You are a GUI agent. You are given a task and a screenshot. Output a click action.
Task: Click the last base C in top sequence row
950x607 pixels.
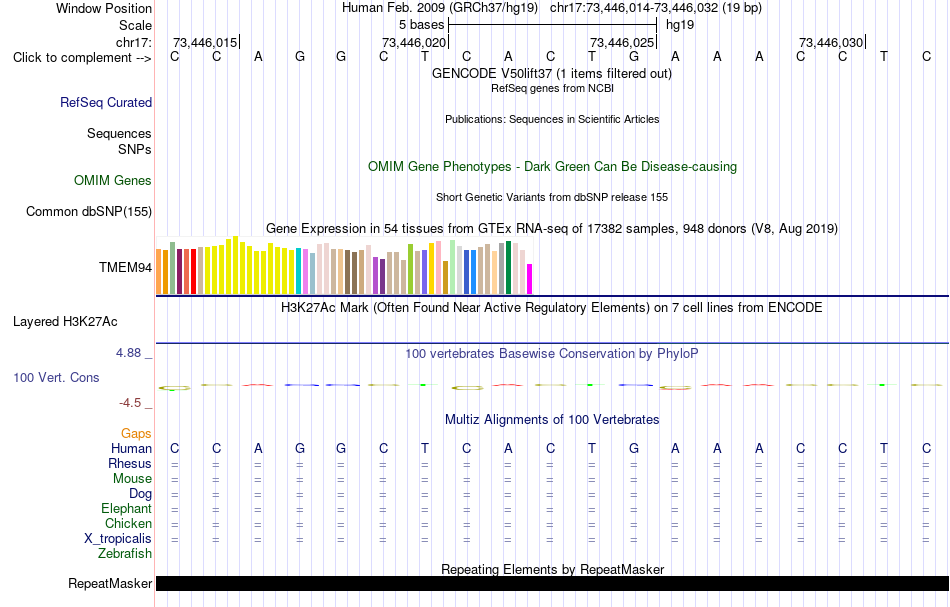click(926, 57)
